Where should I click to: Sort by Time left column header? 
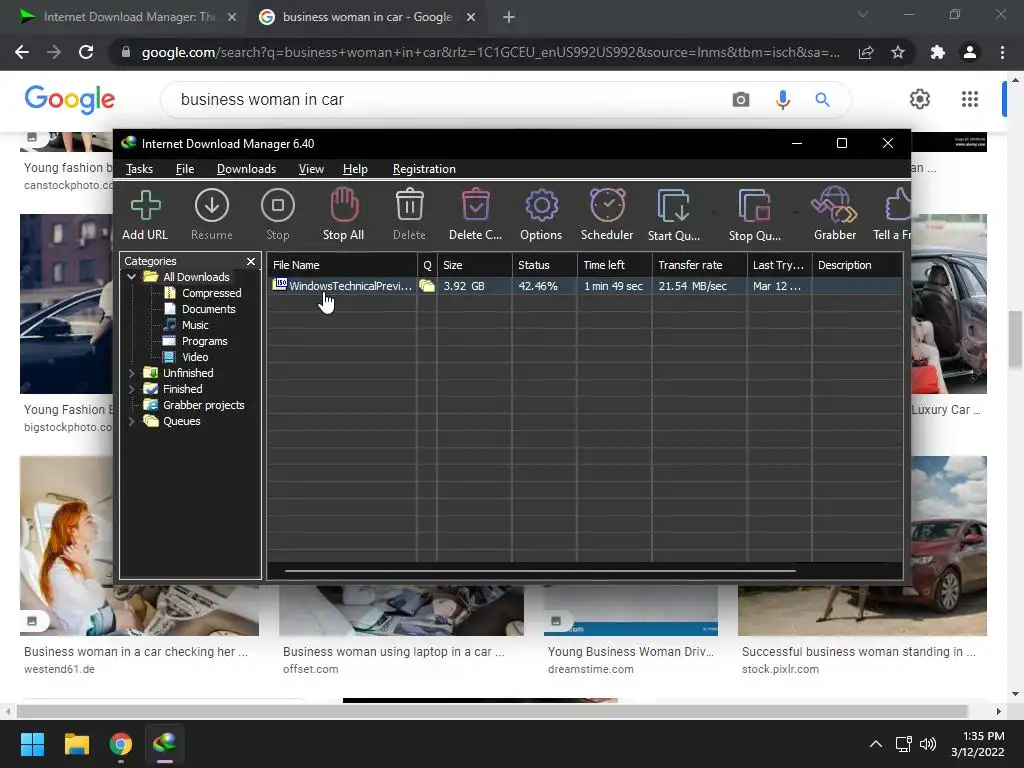615,265
